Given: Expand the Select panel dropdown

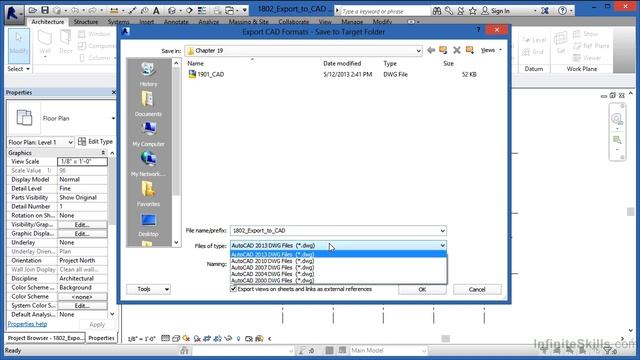Looking at the screenshot, I should [x=19, y=69].
